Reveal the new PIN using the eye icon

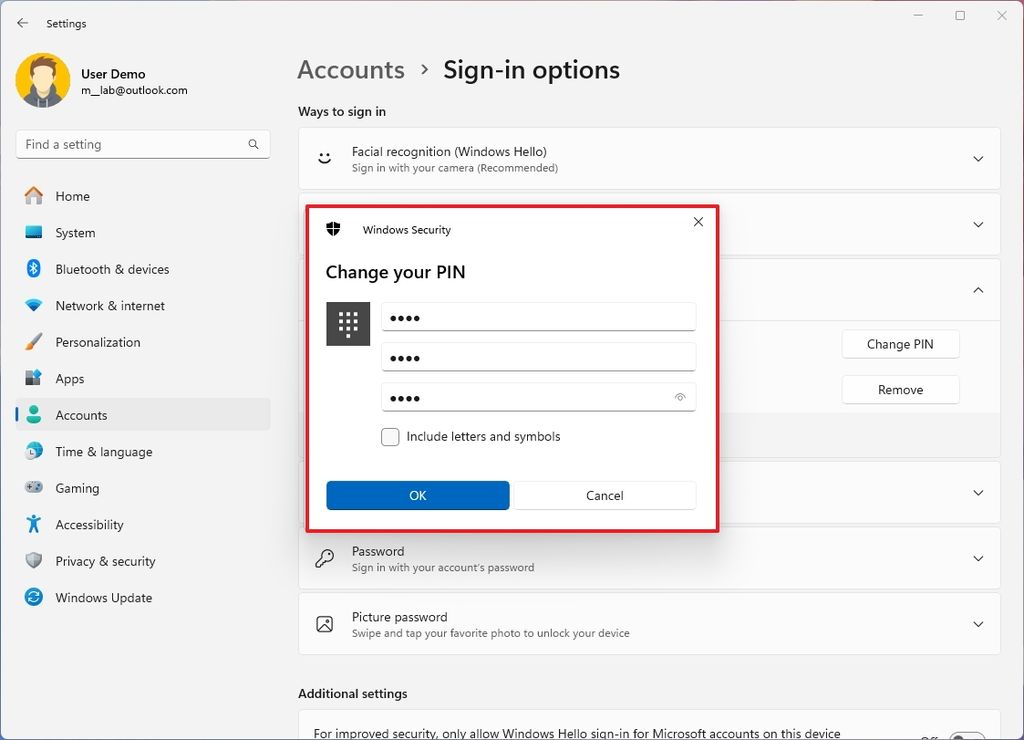(680, 397)
